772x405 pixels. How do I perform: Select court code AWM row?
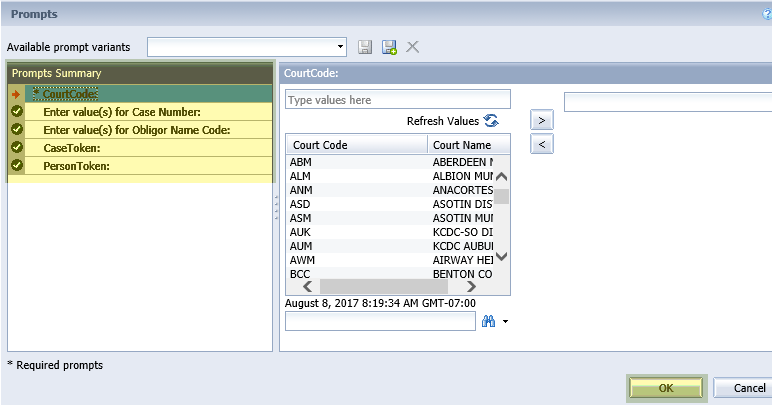click(390, 260)
